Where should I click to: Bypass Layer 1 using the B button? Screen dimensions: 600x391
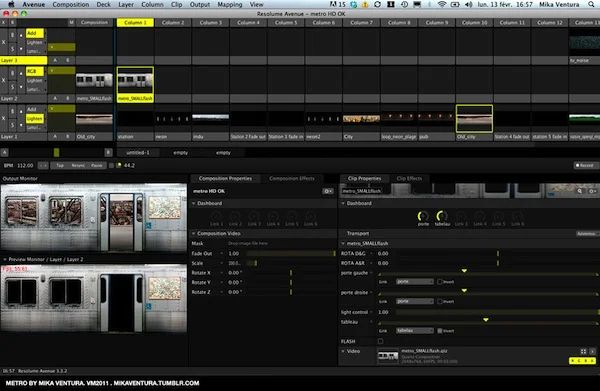12,112
